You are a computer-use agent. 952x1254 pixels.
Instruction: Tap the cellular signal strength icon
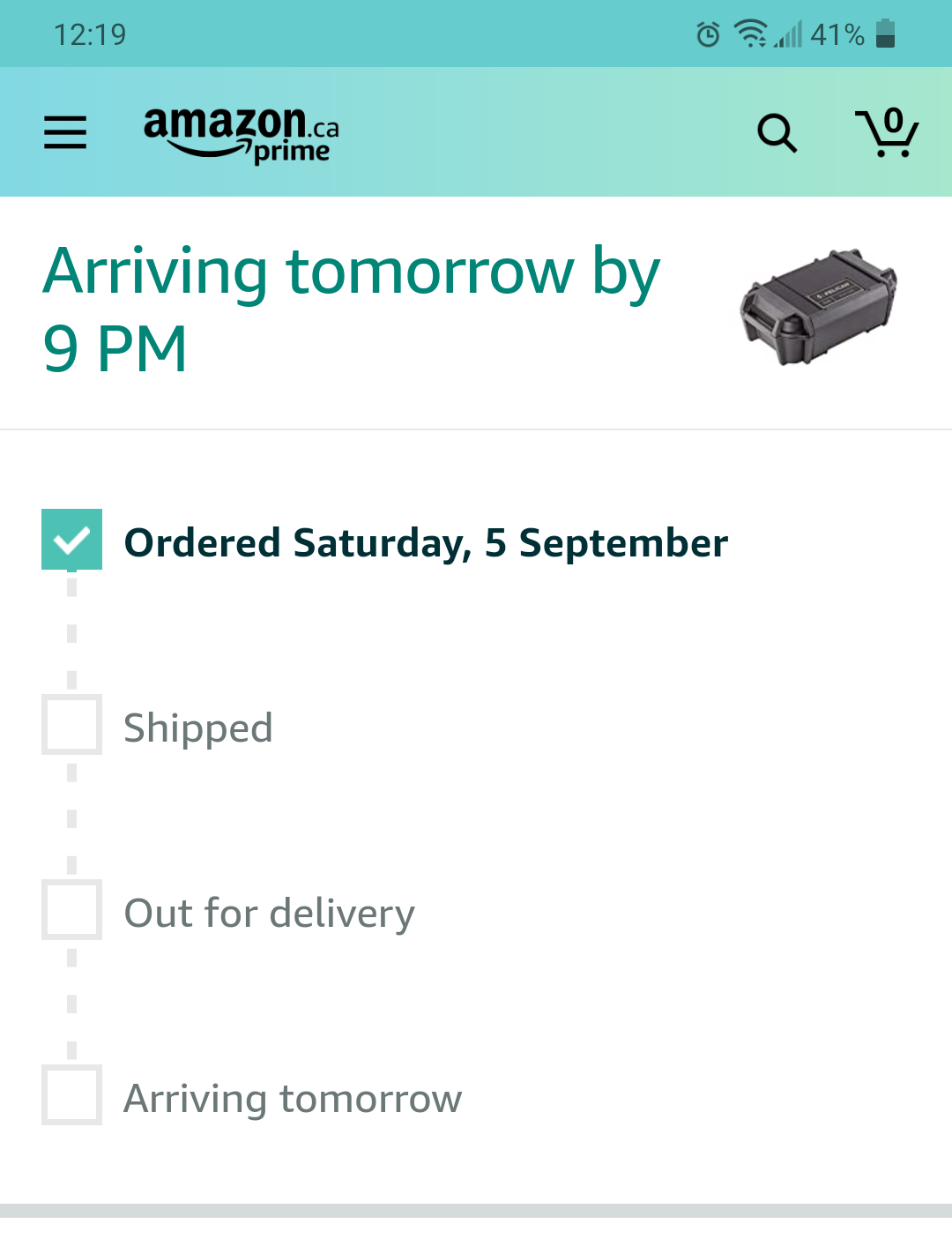pyautogui.click(x=789, y=35)
